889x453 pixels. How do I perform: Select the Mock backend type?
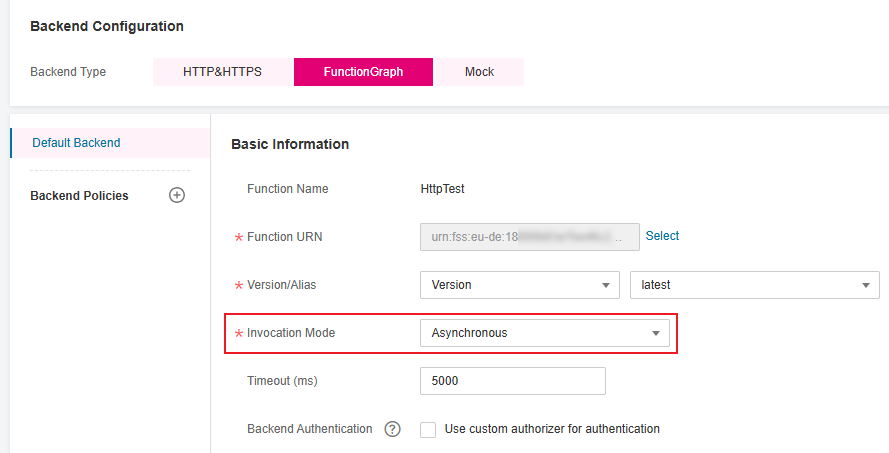pyautogui.click(x=479, y=72)
